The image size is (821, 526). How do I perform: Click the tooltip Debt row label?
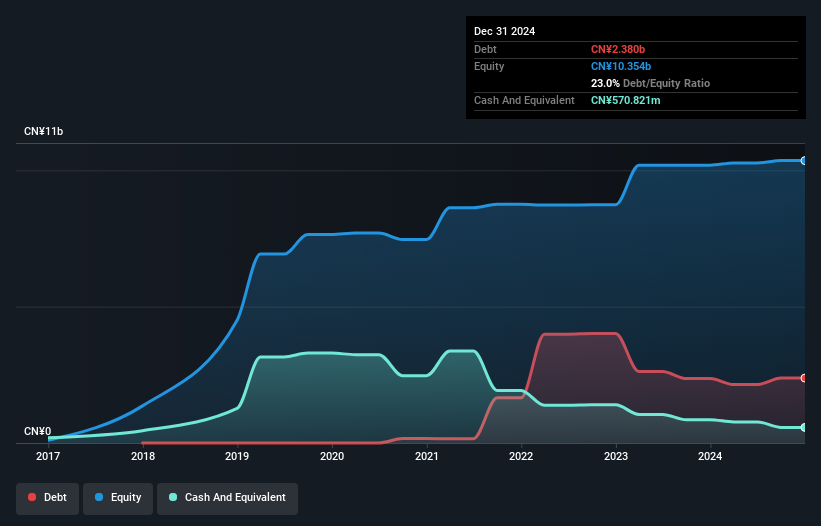(x=485, y=49)
